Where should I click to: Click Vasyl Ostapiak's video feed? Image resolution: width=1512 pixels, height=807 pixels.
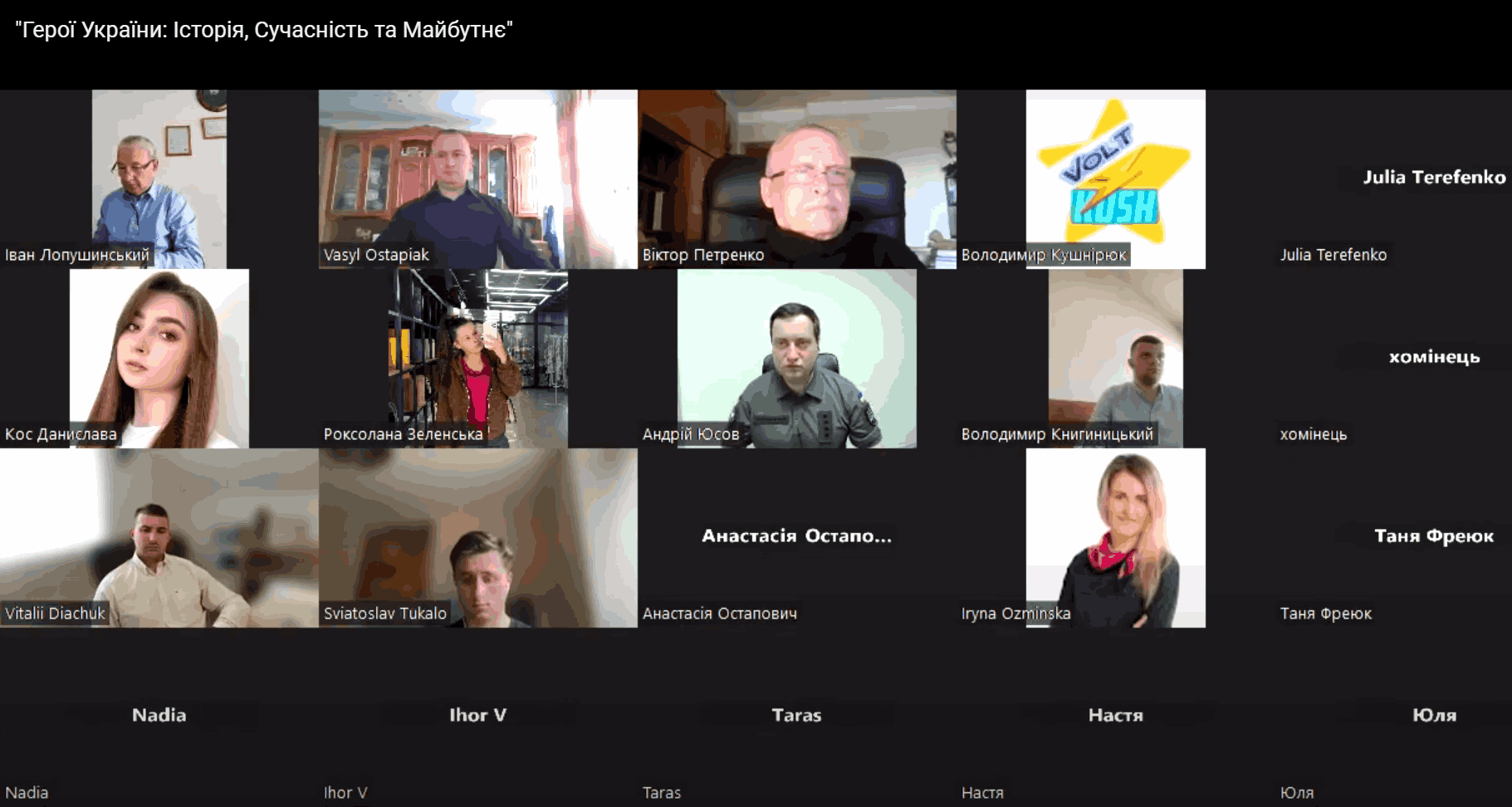(x=478, y=179)
